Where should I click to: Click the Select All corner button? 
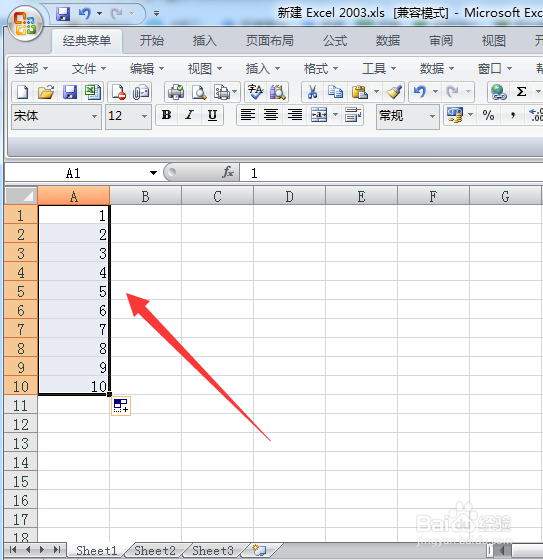pyautogui.click(x=21, y=196)
